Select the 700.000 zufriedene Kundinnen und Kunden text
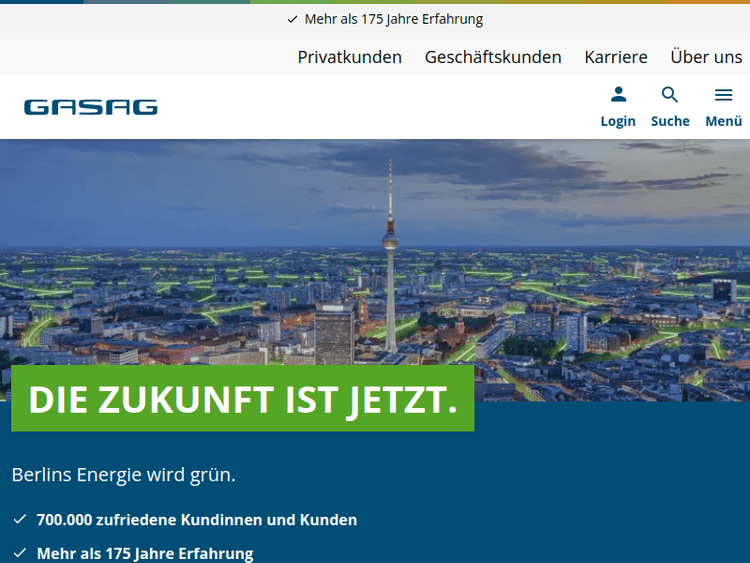750x563 pixels. tap(196, 520)
